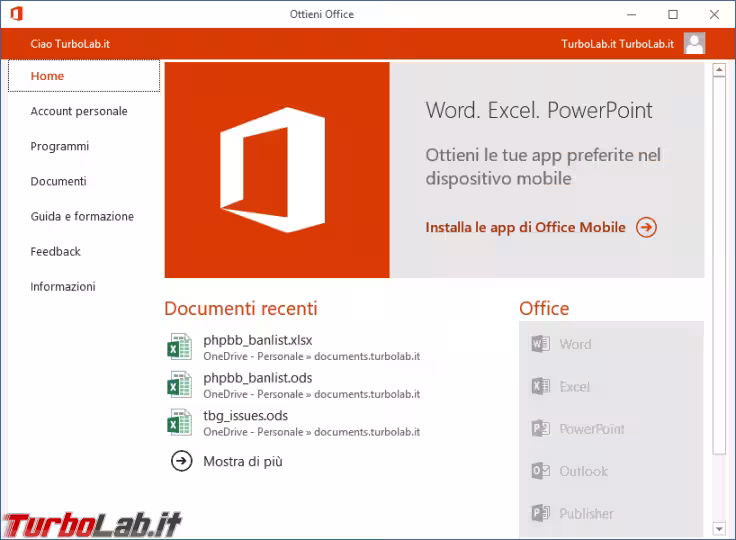Launch Word from Office list
Screen dimensions: 736x540
click(x=575, y=344)
